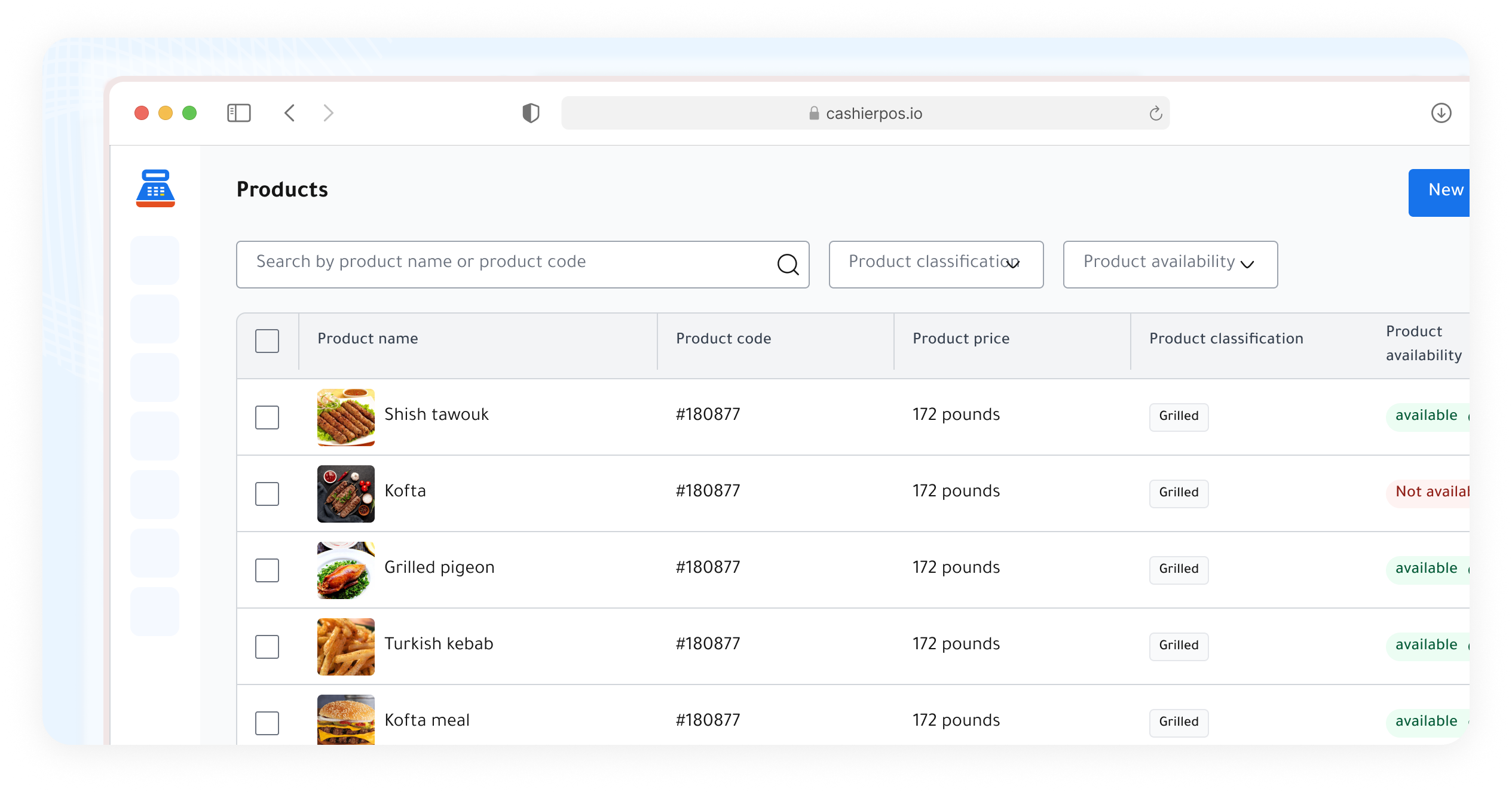Click the Product name column header
The image size is (1512, 792).
[368, 339]
